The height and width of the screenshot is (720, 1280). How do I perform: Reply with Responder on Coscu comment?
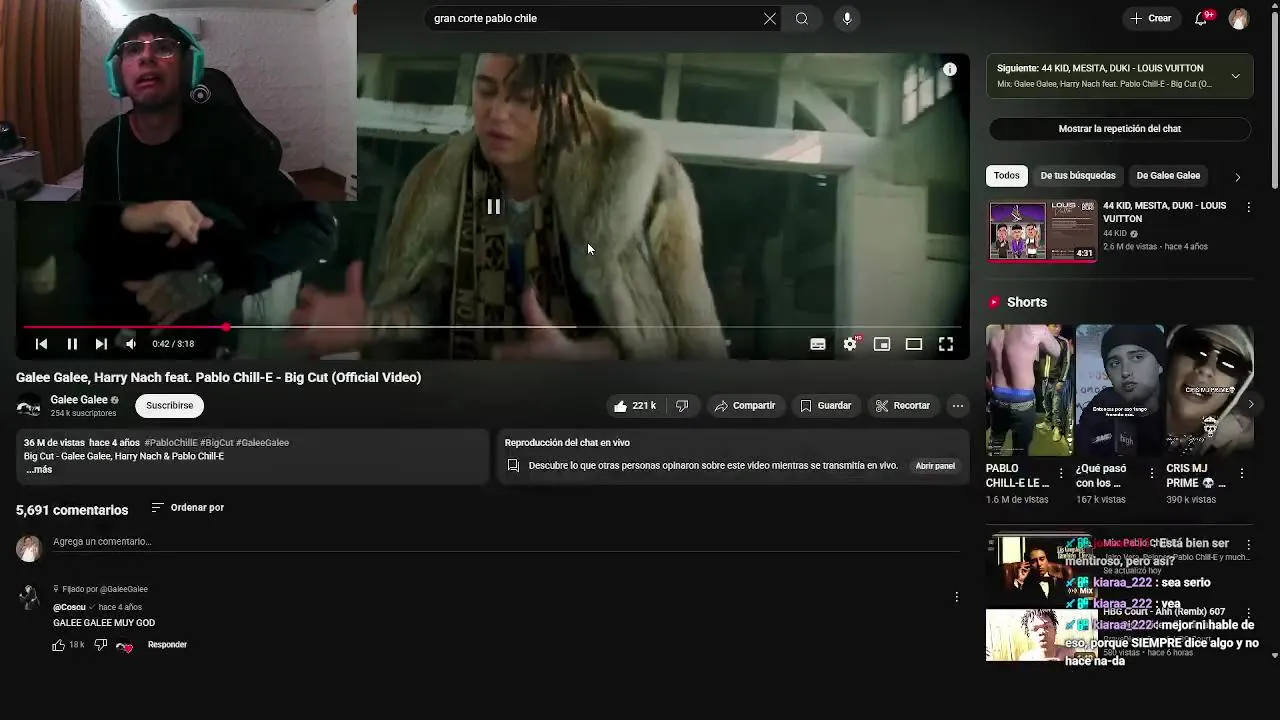(167, 645)
